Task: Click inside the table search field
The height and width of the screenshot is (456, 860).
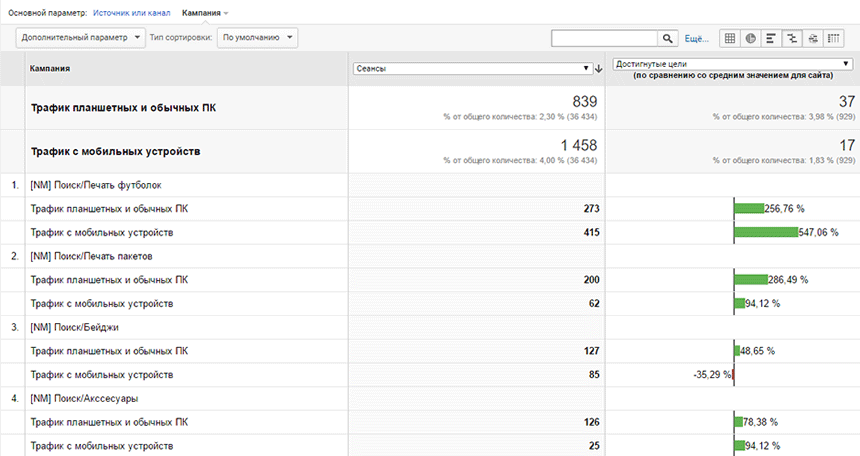Action: [604, 38]
